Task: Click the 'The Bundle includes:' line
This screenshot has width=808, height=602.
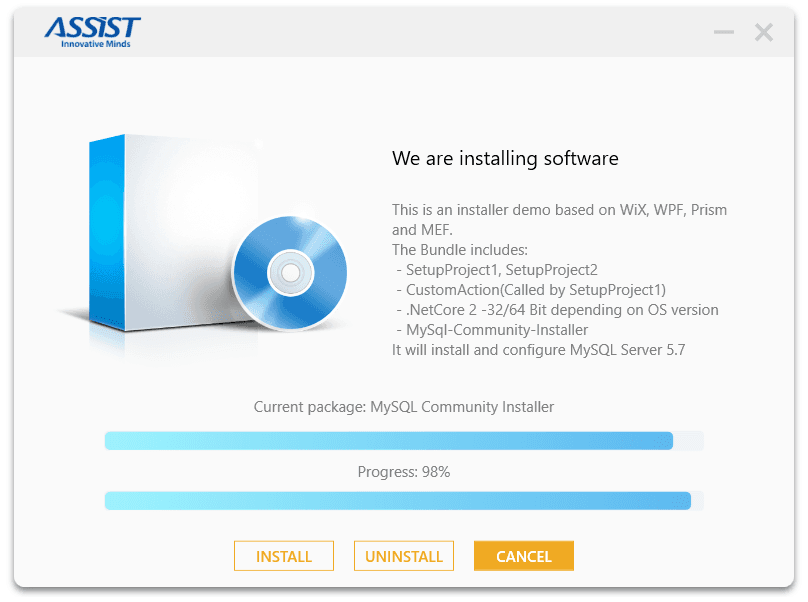Action: (460, 249)
